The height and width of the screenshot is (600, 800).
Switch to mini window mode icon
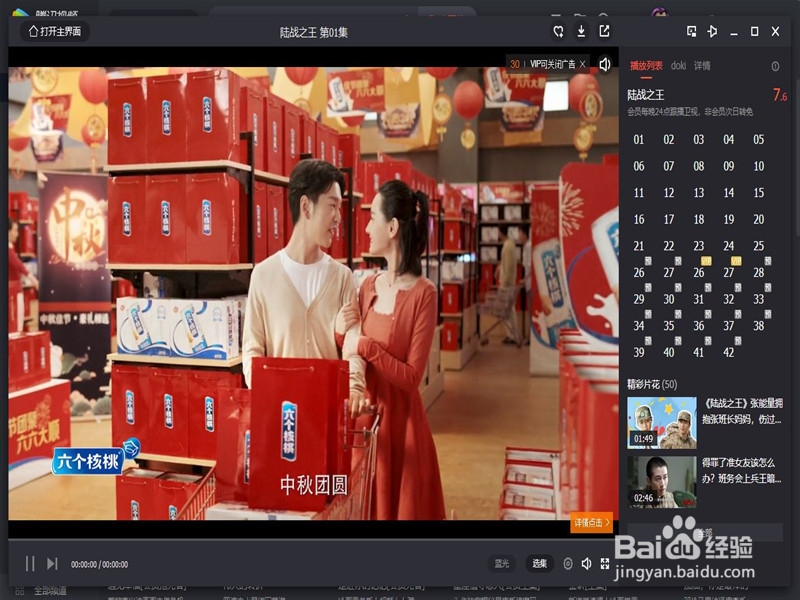pos(691,32)
